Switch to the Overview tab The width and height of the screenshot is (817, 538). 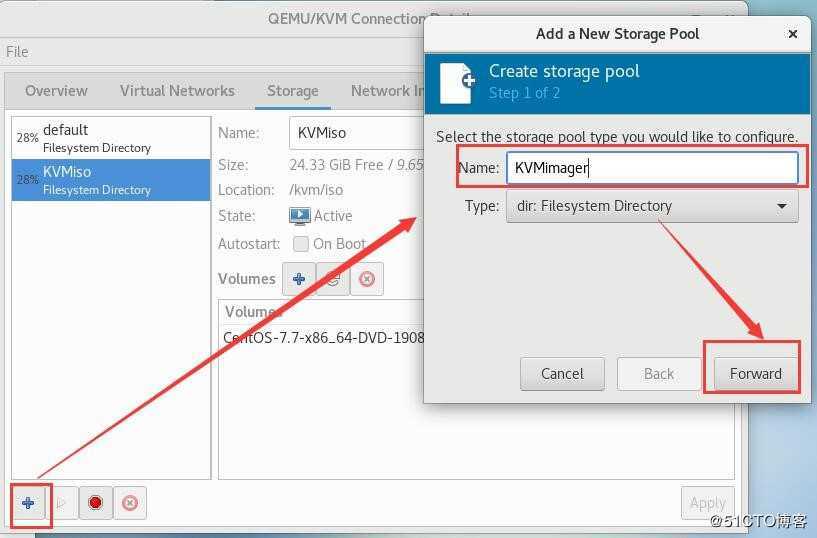[56, 91]
